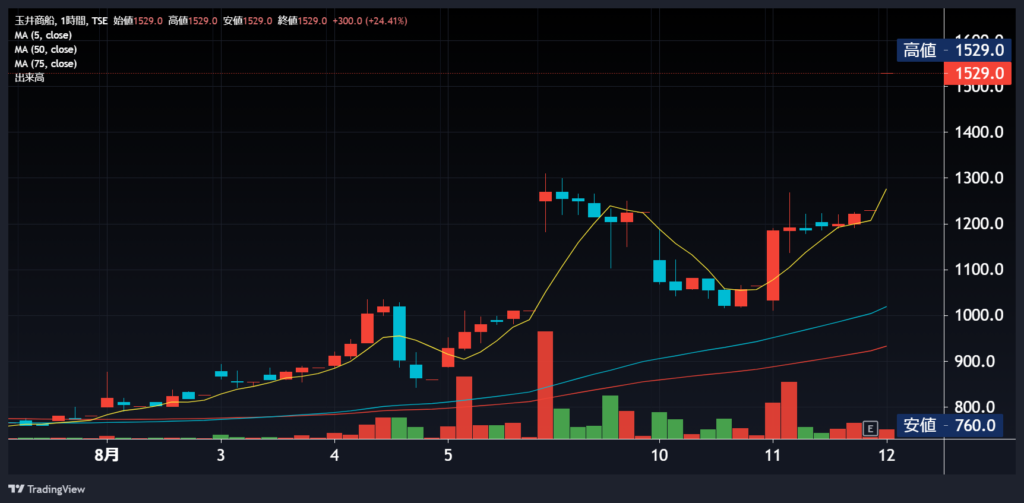Click the 5 date label on the time axis

coord(448,454)
